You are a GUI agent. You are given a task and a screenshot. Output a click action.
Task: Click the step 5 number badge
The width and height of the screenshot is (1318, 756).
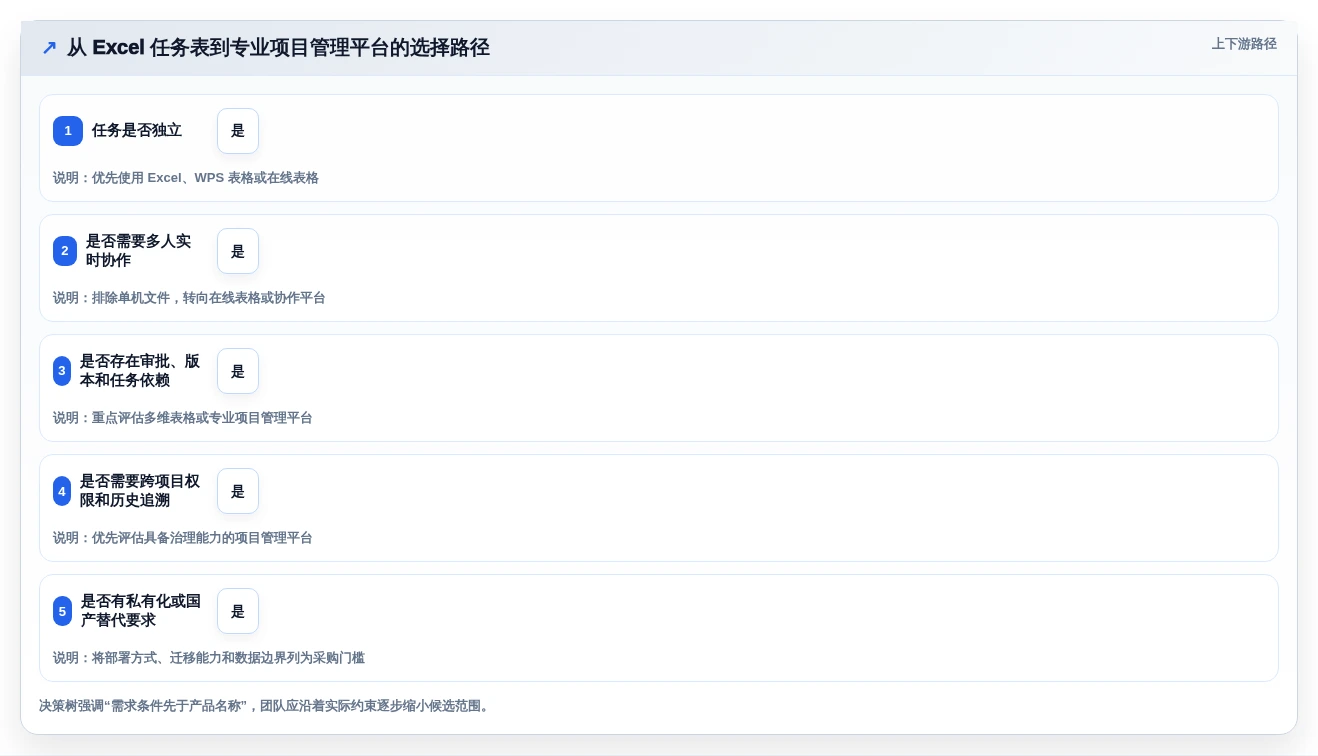[62, 611]
